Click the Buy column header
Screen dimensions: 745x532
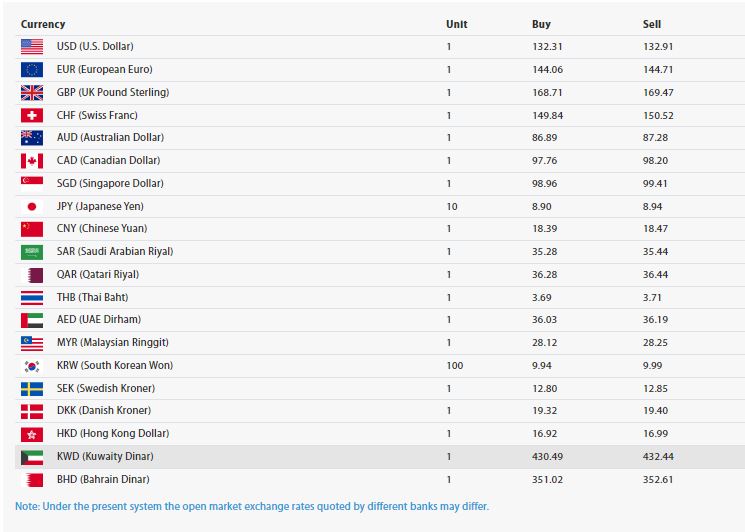coord(541,23)
